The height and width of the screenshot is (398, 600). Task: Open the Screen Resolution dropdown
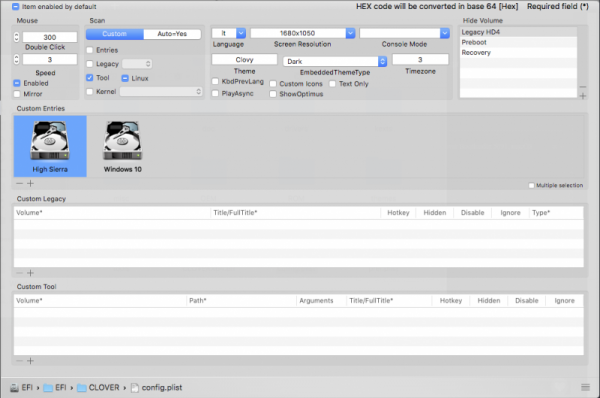pos(350,33)
